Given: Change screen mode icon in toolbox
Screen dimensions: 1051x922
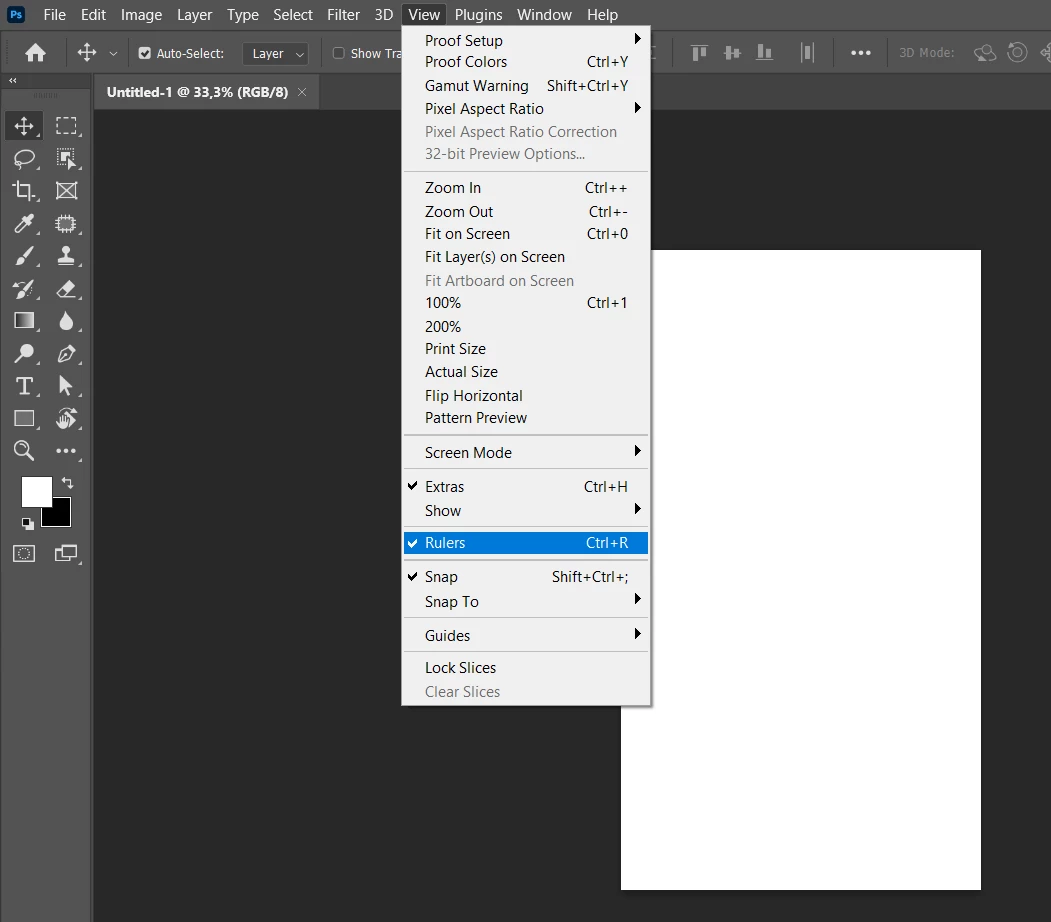Looking at the screenshot, I should coord(66,553).
